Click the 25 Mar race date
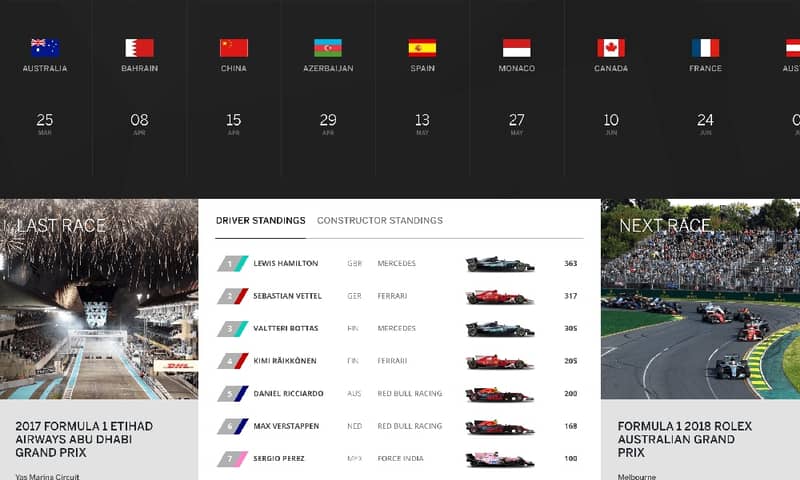This screenshot has width=800, height=480. [45, 123]
